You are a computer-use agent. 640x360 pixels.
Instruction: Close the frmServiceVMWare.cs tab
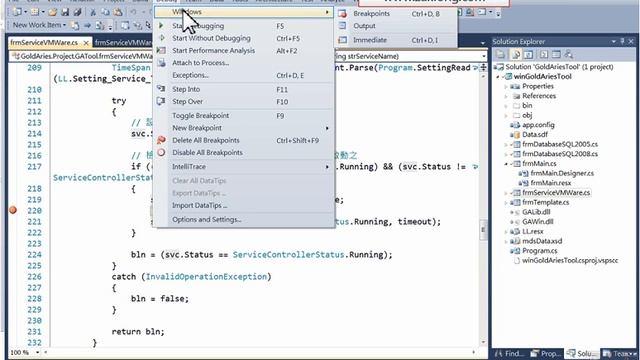tap(86, 42)
